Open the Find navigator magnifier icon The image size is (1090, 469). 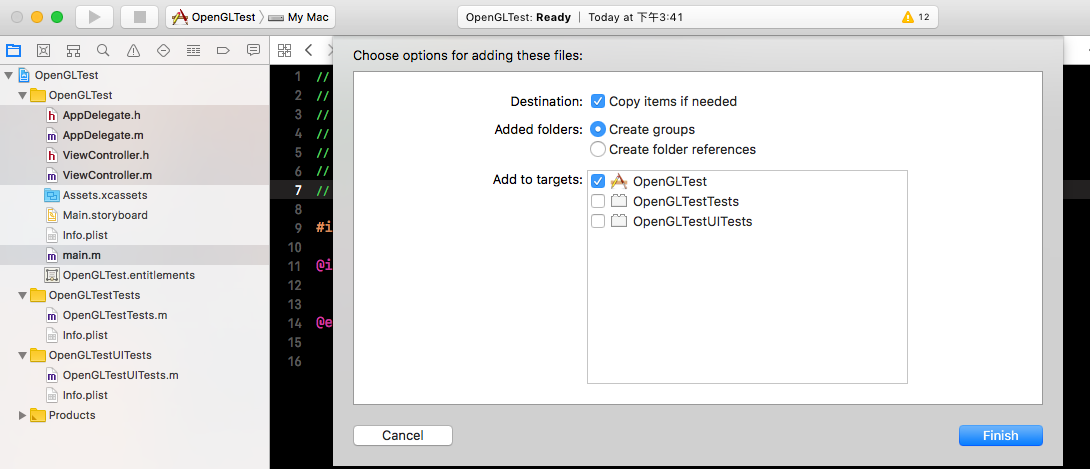pos(103,50)
